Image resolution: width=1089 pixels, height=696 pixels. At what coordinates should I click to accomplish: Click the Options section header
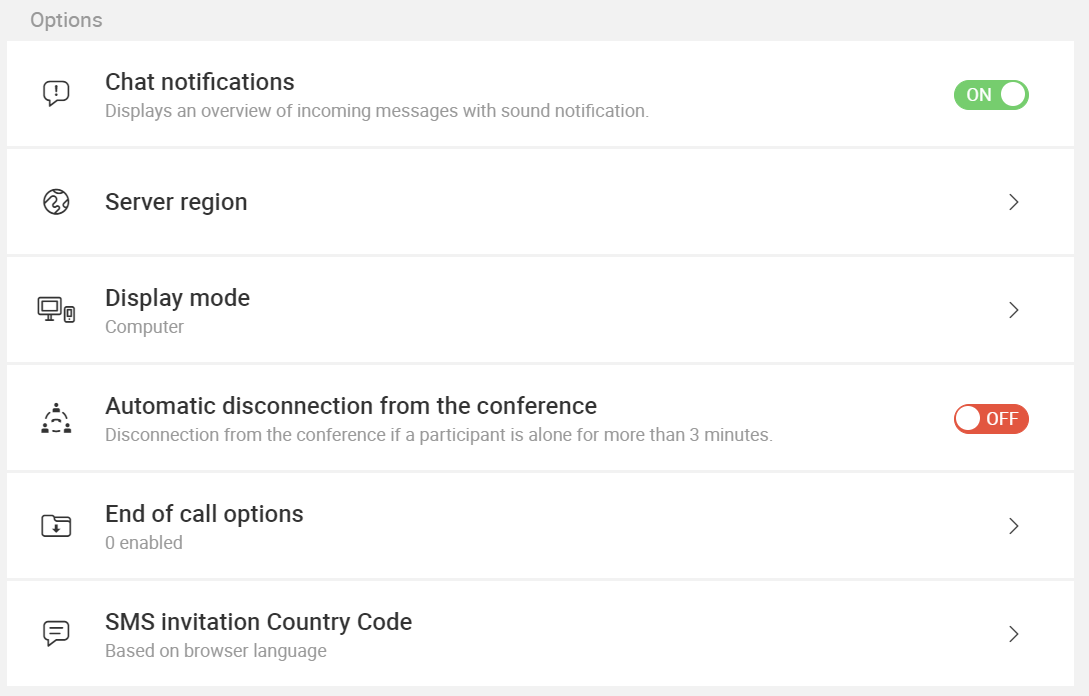66,20
